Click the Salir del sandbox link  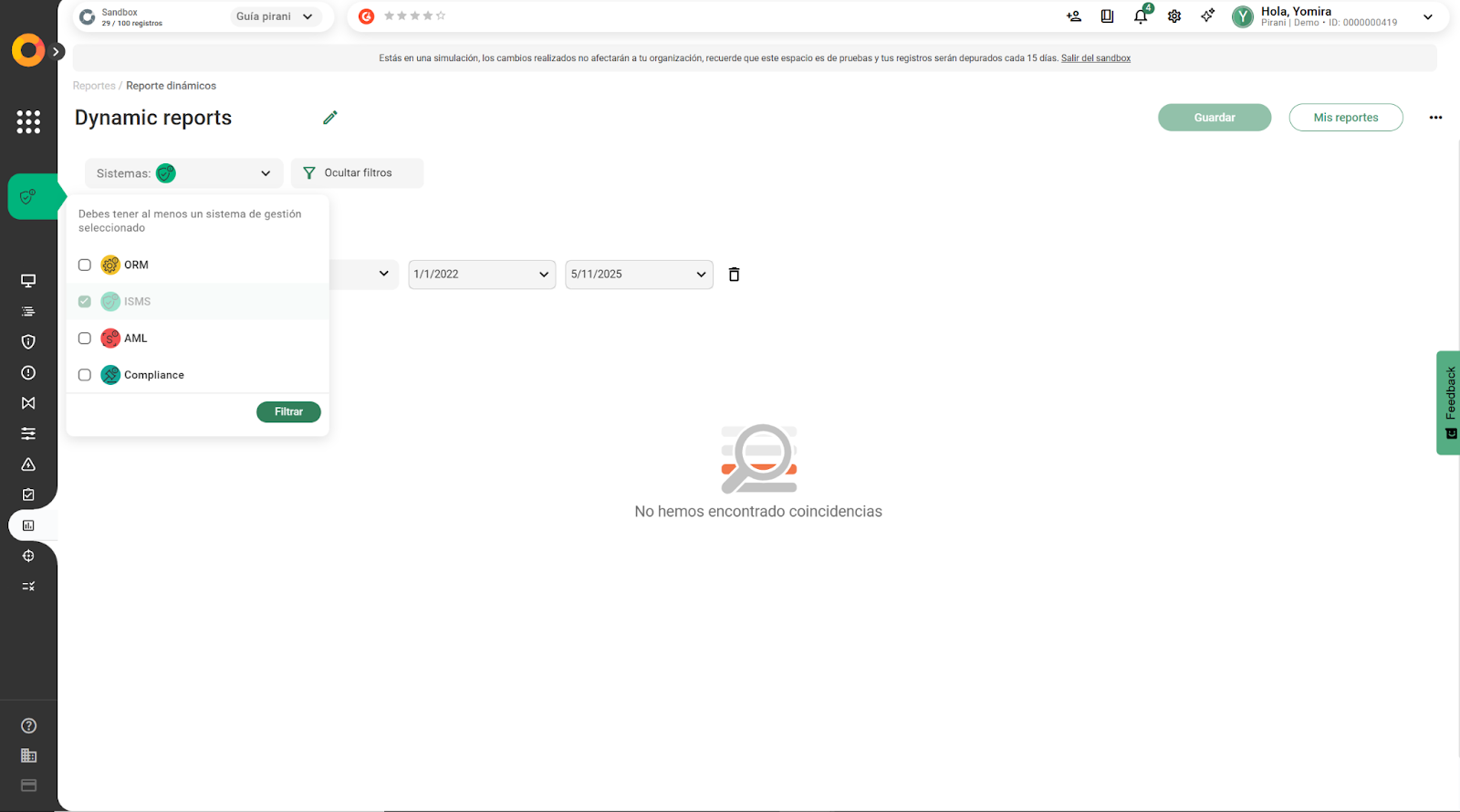1095,58
